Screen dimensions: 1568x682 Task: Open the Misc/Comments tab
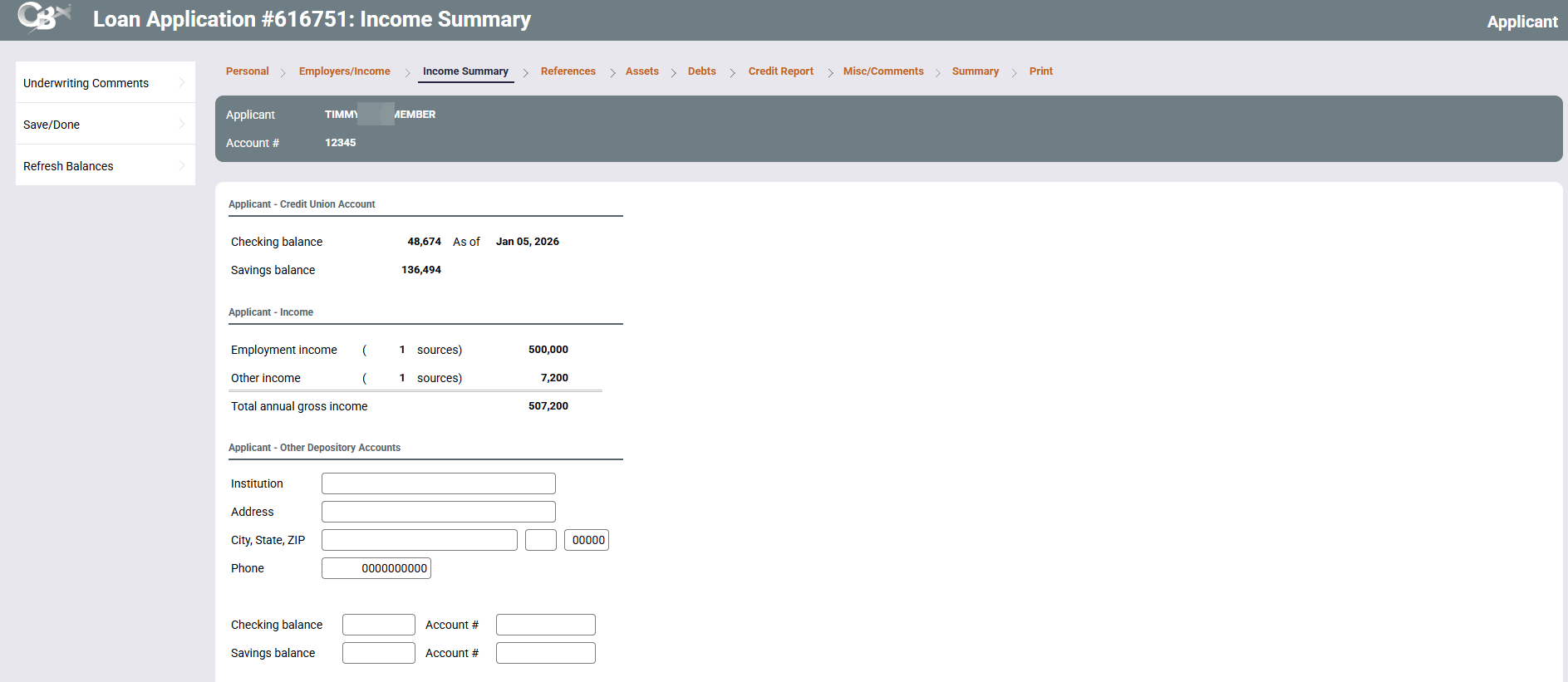882,71
